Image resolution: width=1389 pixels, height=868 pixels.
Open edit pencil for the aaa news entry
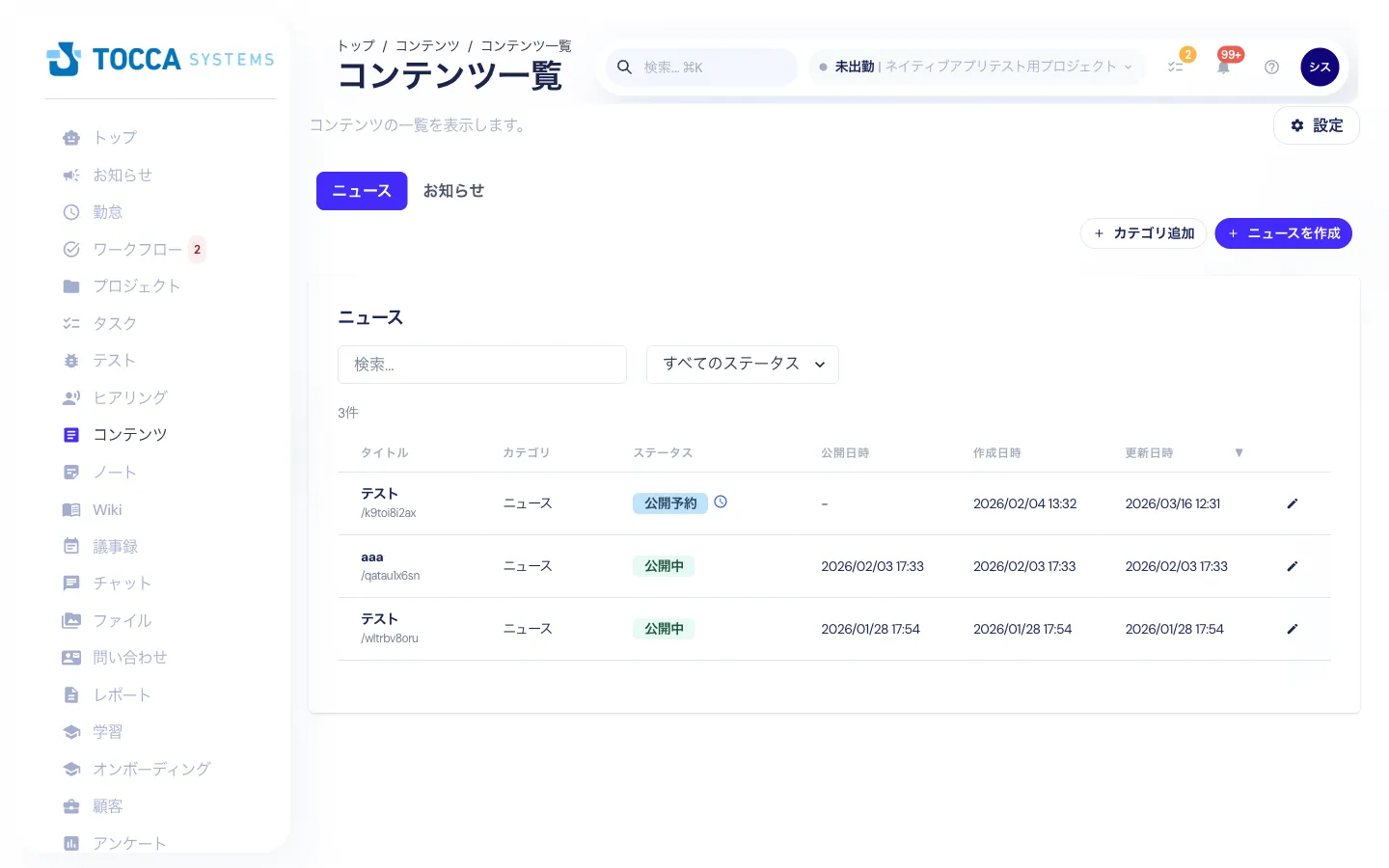point(1293,566)
